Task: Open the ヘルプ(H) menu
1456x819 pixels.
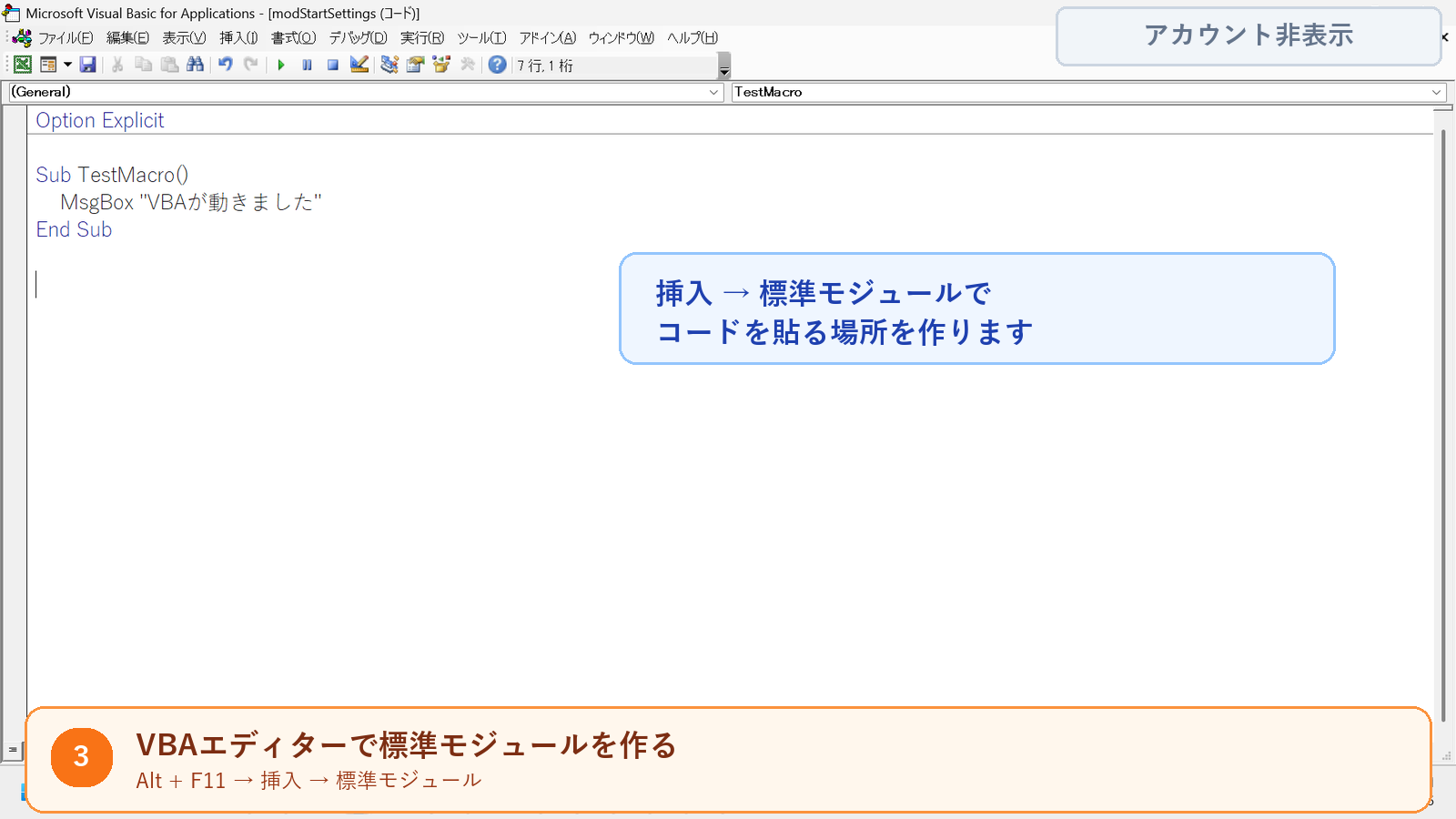Action: tap(693, 38)
